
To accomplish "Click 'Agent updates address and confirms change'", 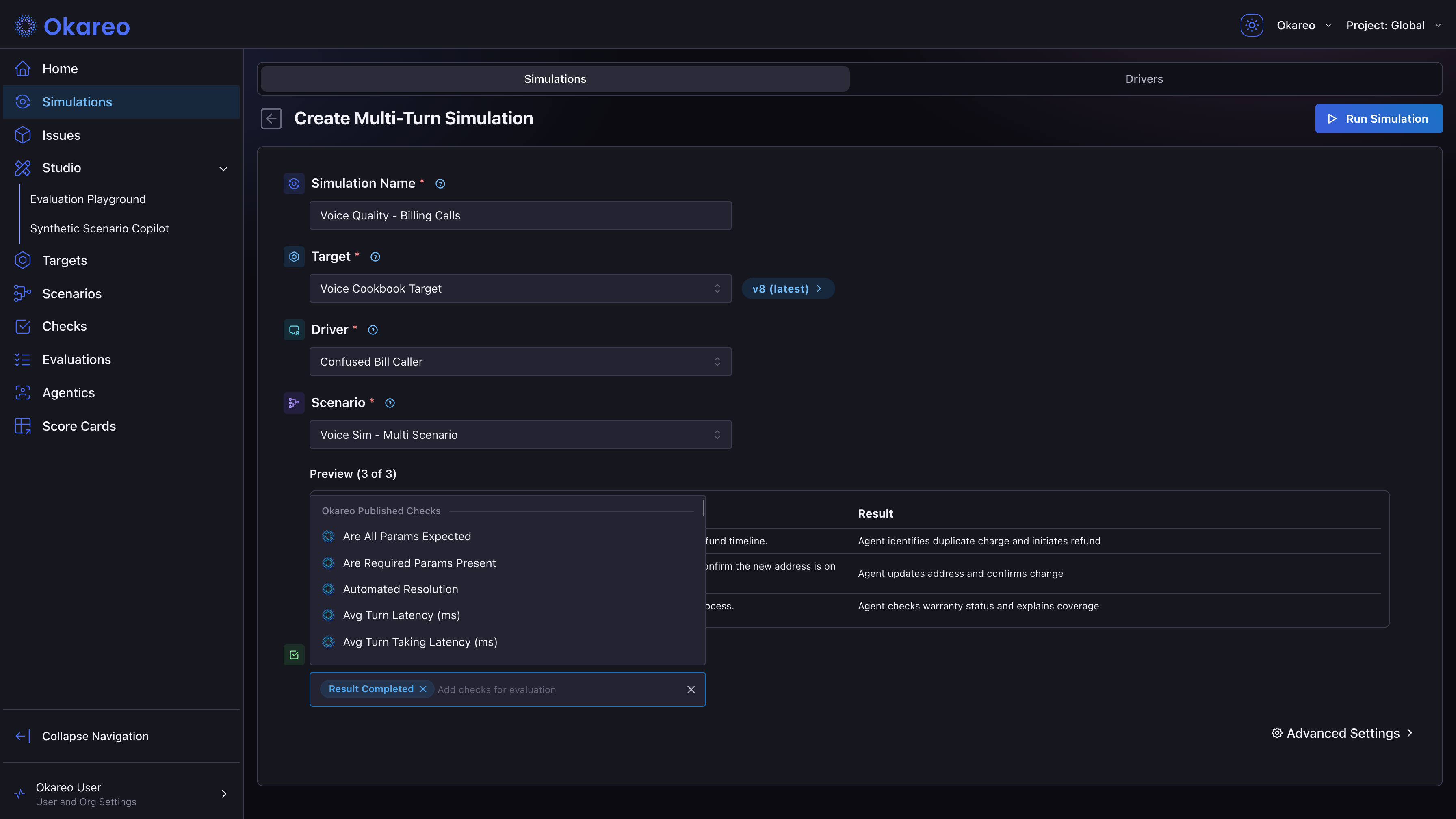I will (960, 574).
